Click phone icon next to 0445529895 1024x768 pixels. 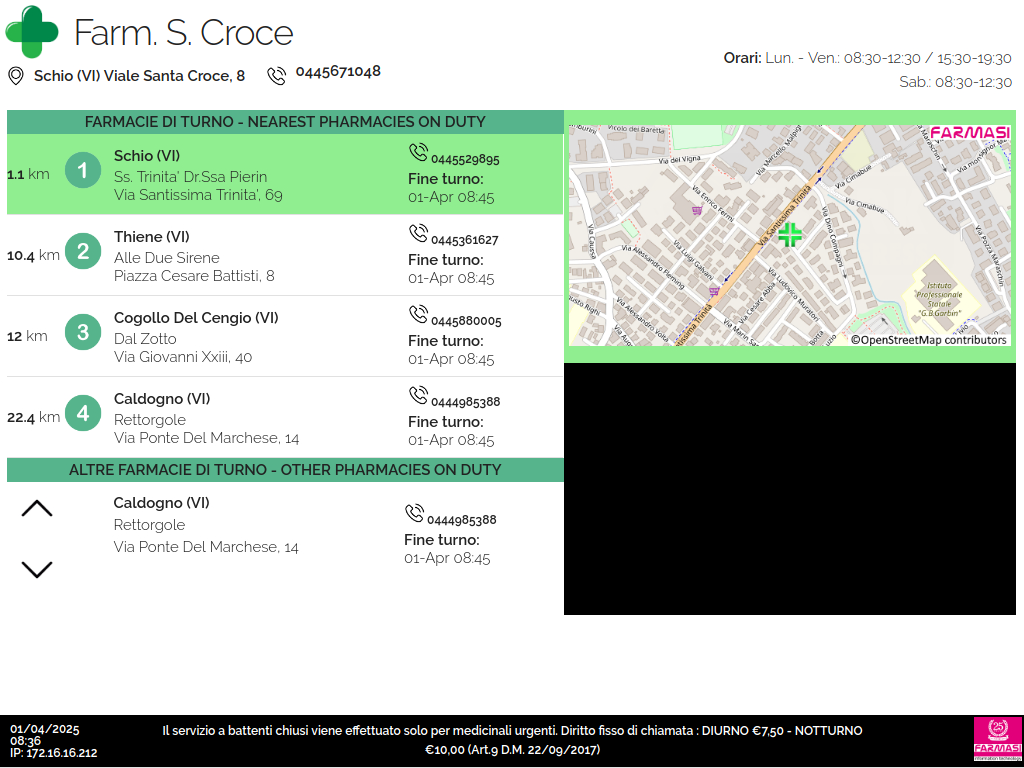pyautogui.click(x=418, y=153)
